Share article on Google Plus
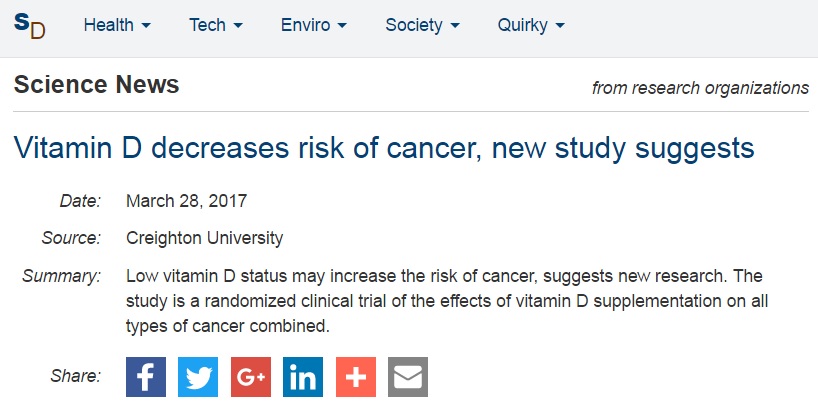 [x=250, y=376]
